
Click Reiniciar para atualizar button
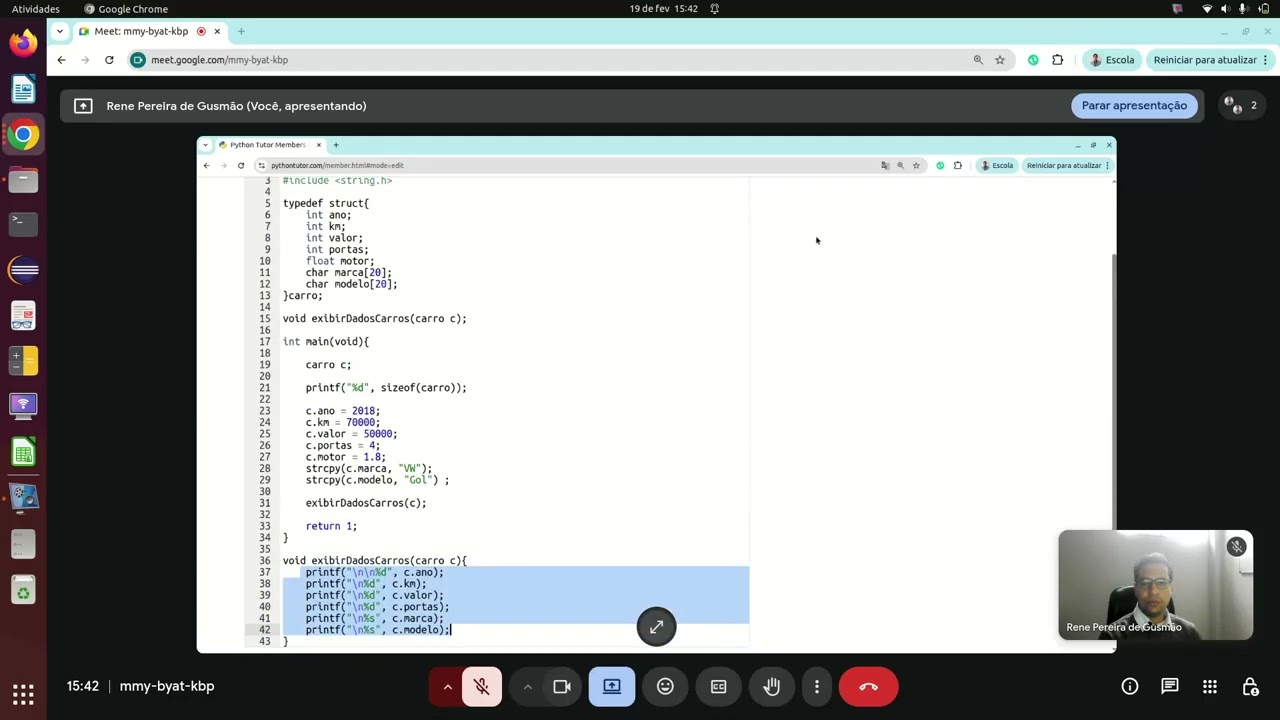tap(1210, 60)
